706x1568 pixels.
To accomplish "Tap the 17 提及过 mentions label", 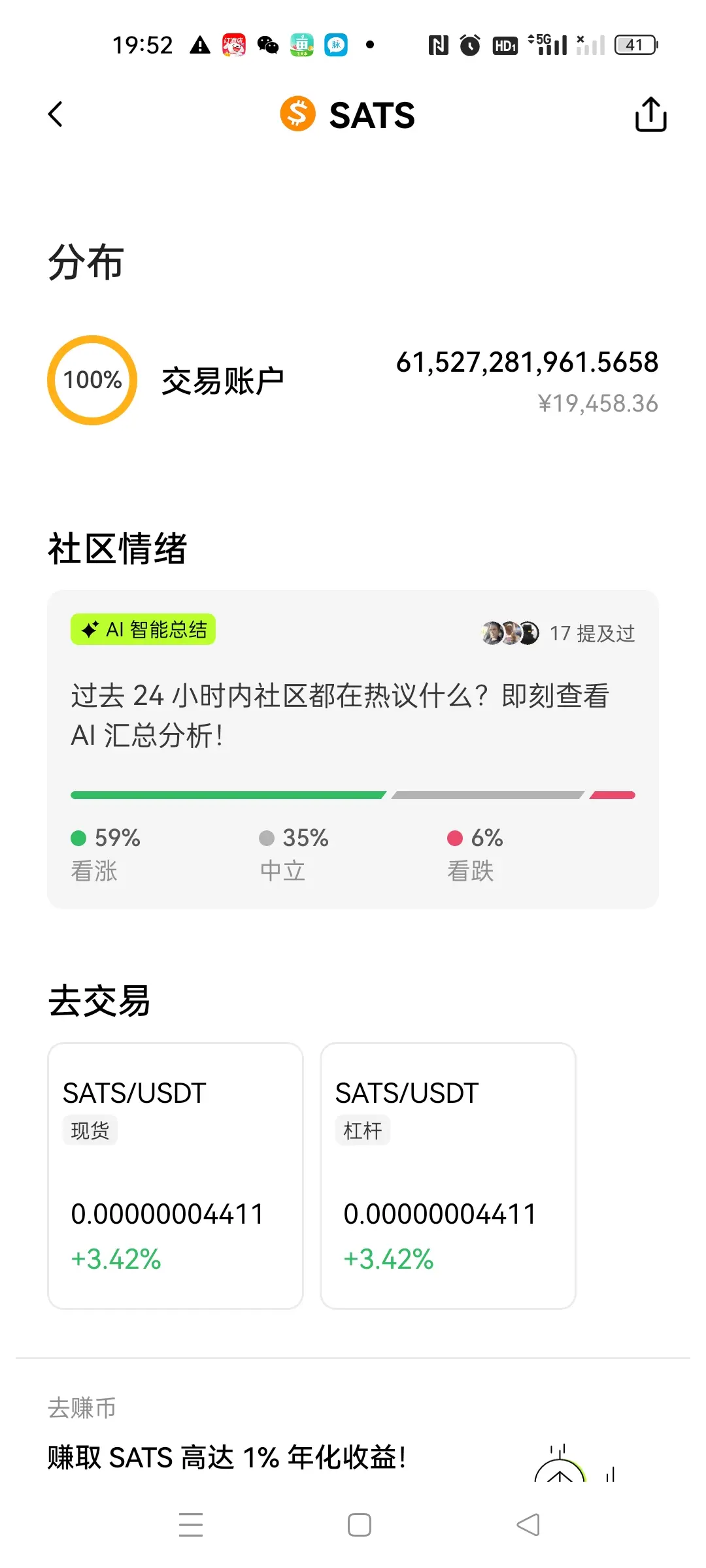I will (x=592, y=633).
